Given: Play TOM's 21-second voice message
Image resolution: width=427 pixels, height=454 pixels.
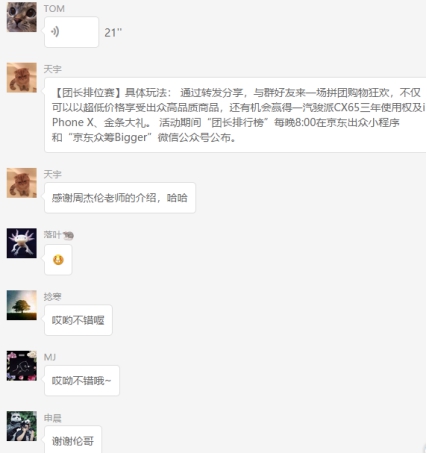Looking at the screenshot, I should (x=71, y=32).
